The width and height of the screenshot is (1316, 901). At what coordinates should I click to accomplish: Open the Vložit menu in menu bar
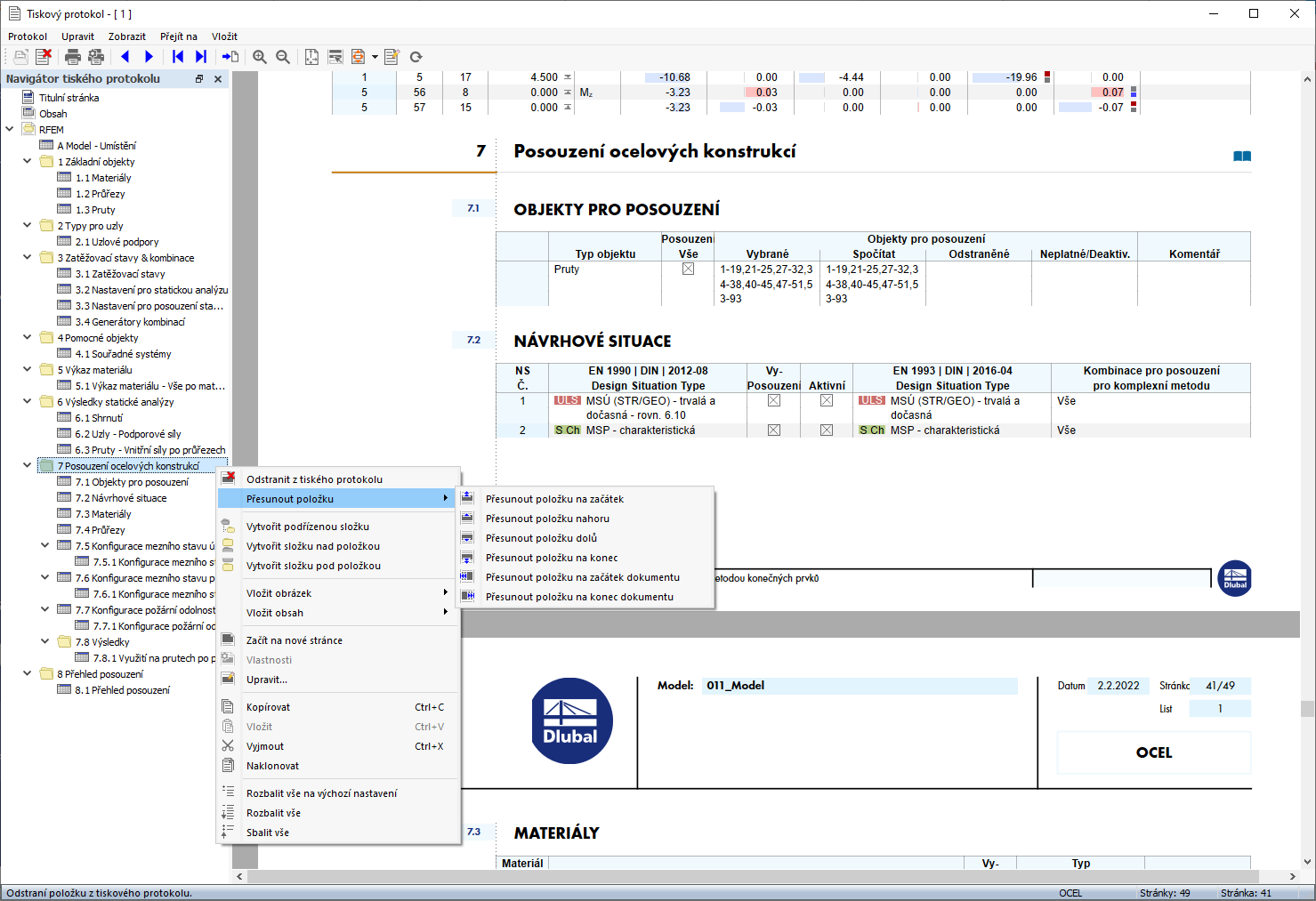point(225,36)
